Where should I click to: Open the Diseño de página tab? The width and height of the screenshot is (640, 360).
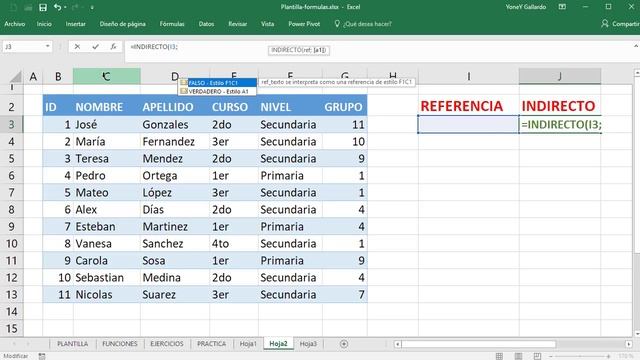point(122,24)
